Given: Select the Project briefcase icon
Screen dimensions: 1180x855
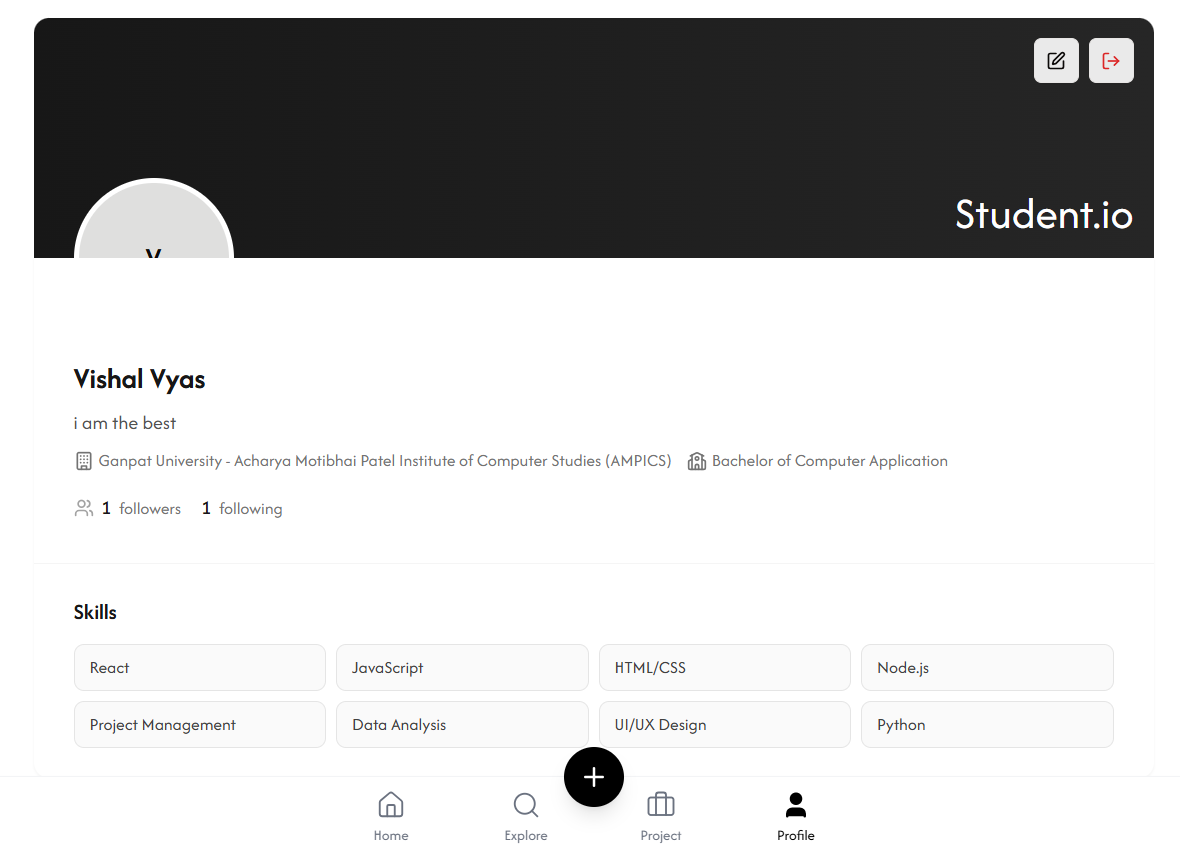Looking at the screenshot, I should tap(661, 804).
